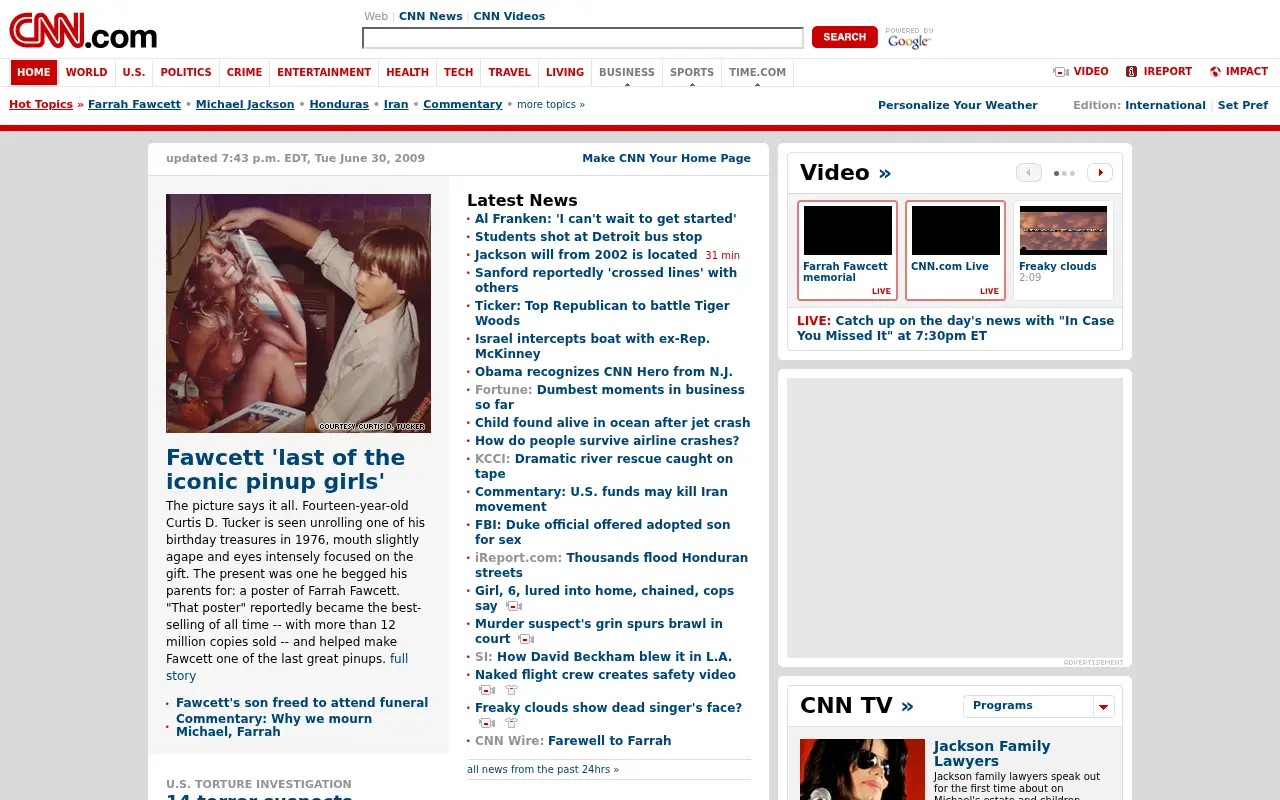Image resolution: width=1280 pixels, height=800 pixels.
Task: Switch search scope to CNN Videos
Action: tap(509, 16)
